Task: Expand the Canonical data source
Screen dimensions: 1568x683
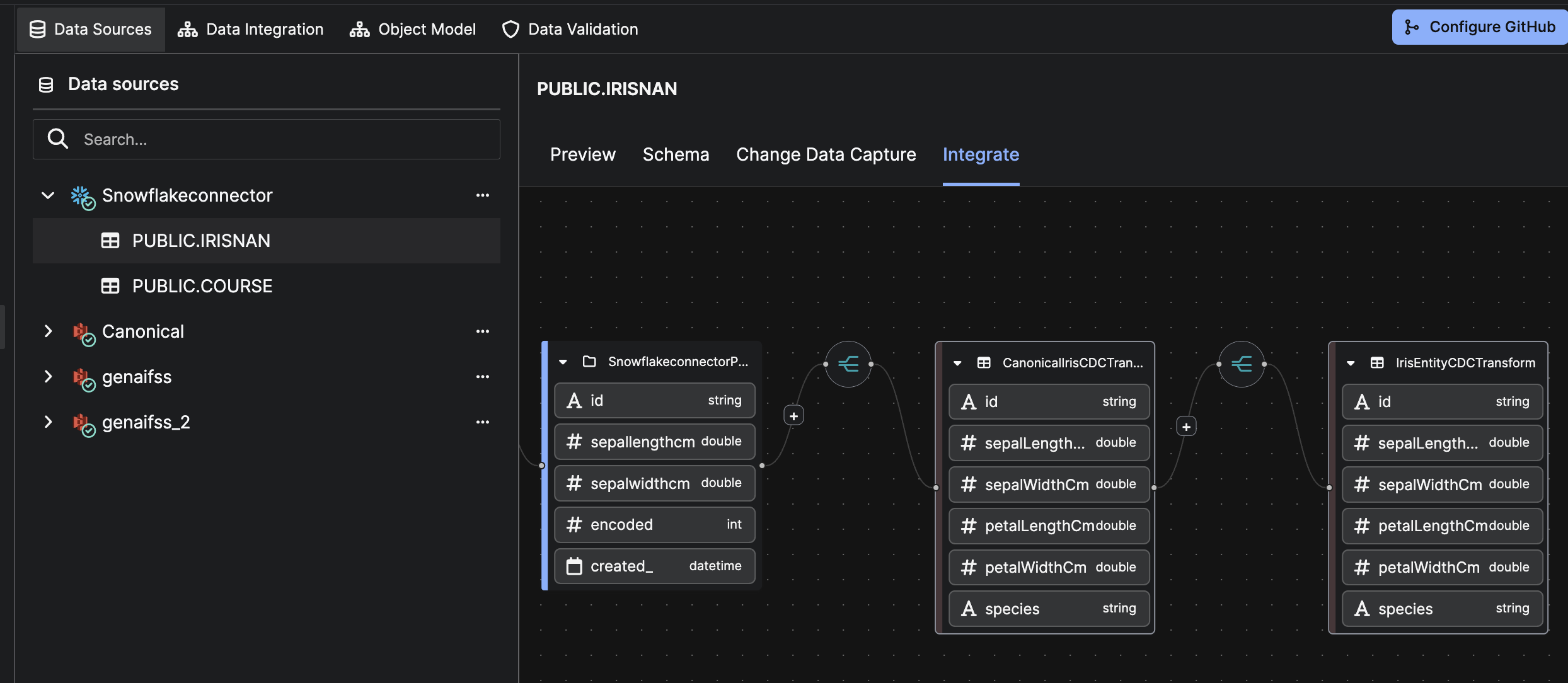Action: coord(48,331)
